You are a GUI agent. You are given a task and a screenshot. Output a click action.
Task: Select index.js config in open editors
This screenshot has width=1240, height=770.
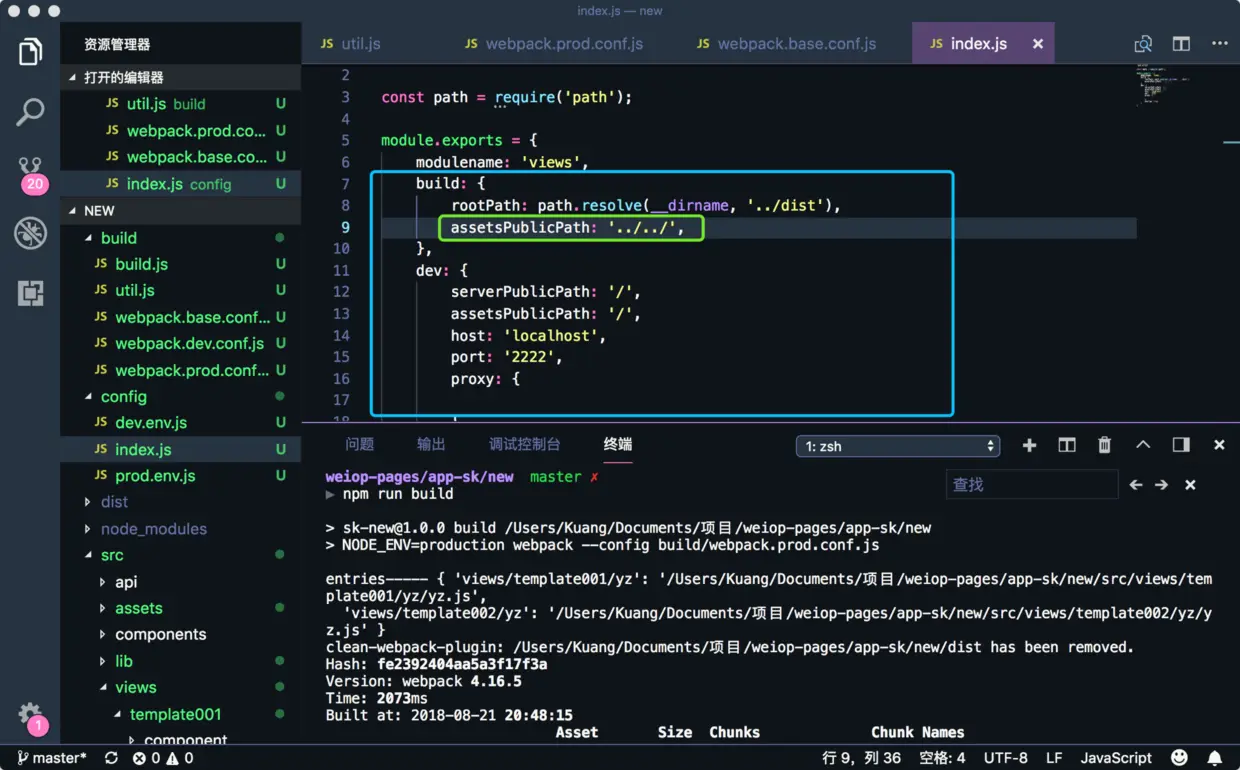click(x=180, y=184)
